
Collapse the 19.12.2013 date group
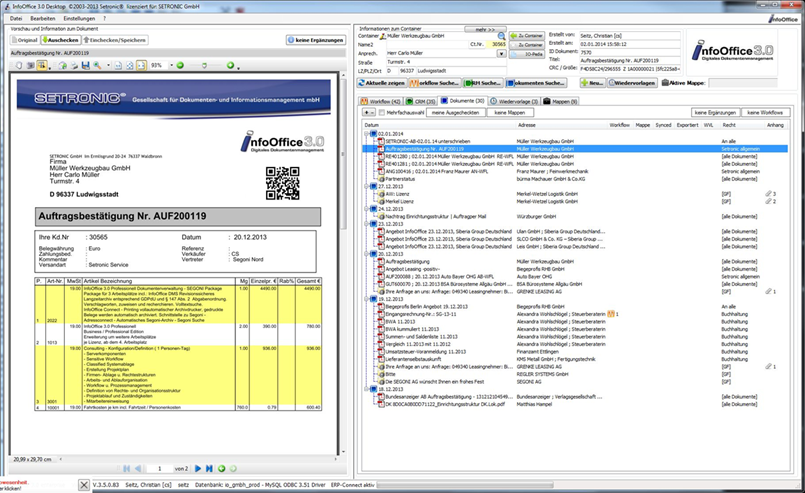coord(367,299)
